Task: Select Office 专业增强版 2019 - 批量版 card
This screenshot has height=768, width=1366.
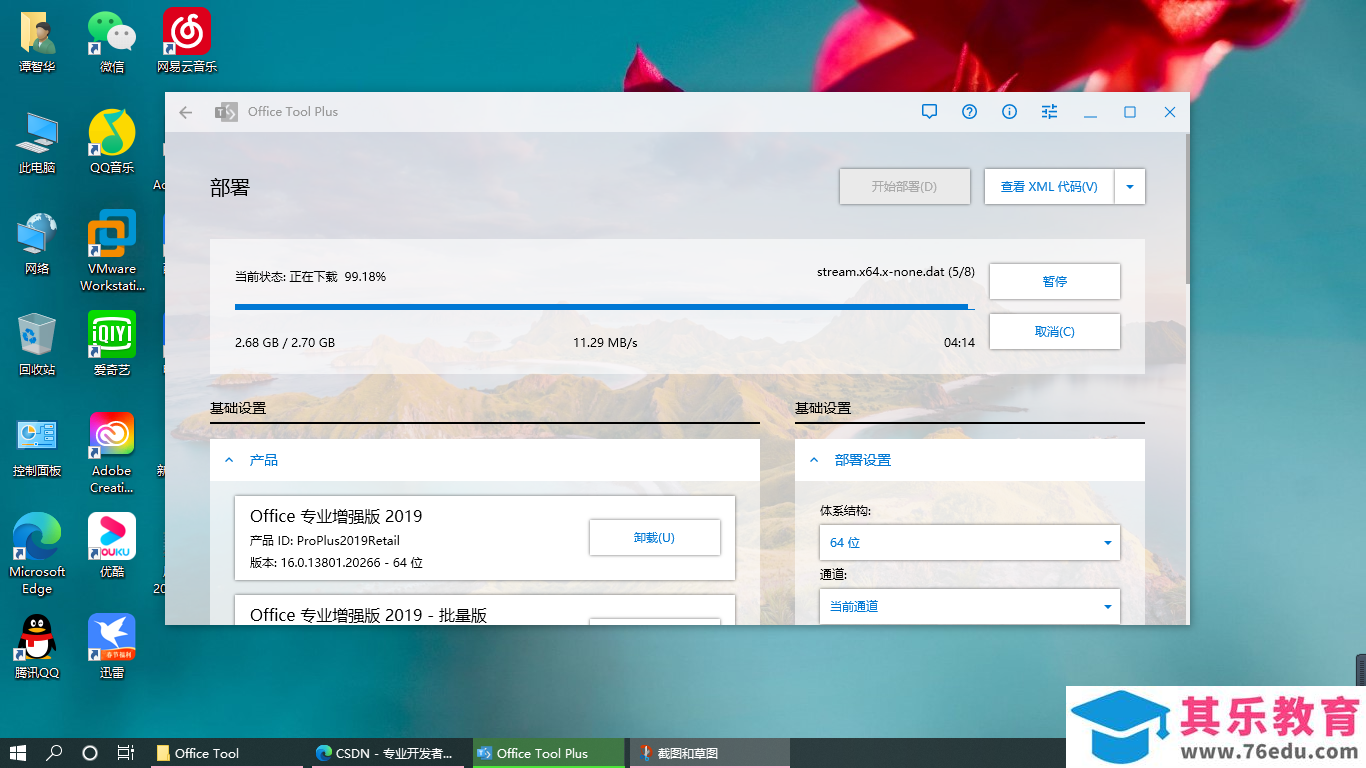Action: 485,610
